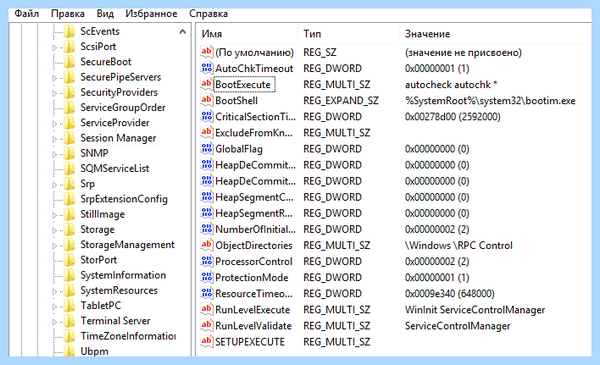Click the DWORD icon of HeapSegmentR...
Viewport: 600px width, 365px height.
click(x=207, y=213)
